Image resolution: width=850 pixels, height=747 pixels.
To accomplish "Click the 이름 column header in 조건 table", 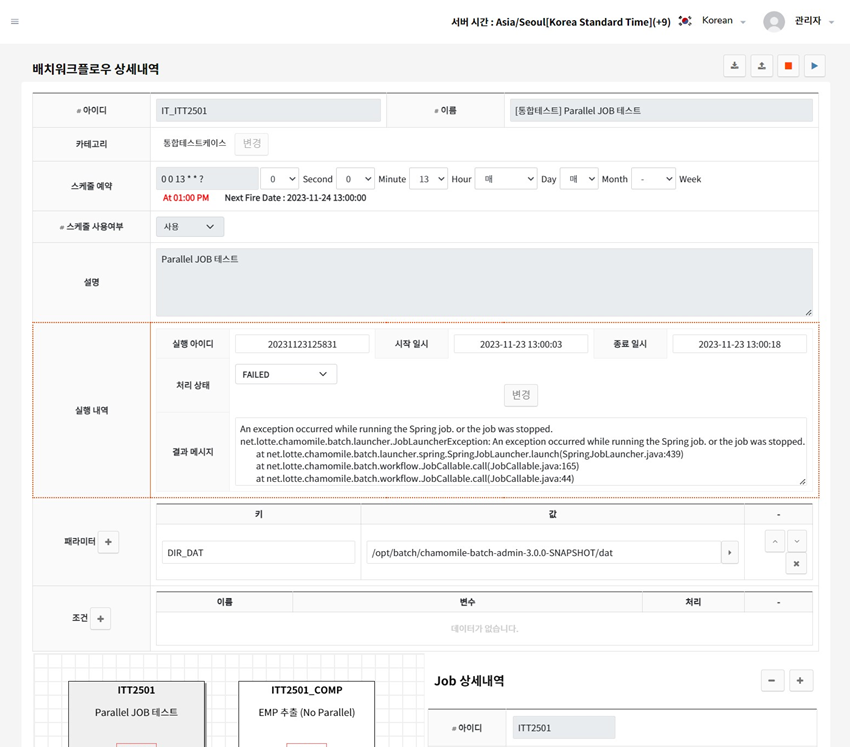I will (224, 602).
